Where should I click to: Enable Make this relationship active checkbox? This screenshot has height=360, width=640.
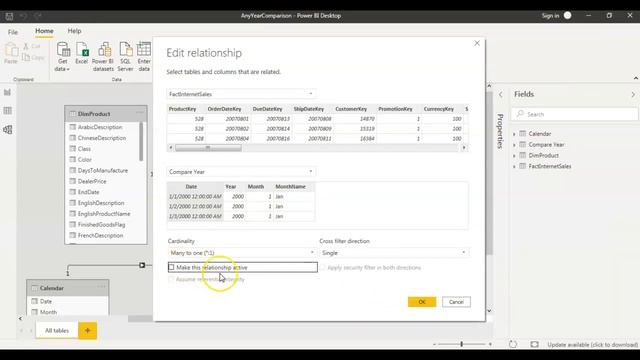[x=171, y=267]
